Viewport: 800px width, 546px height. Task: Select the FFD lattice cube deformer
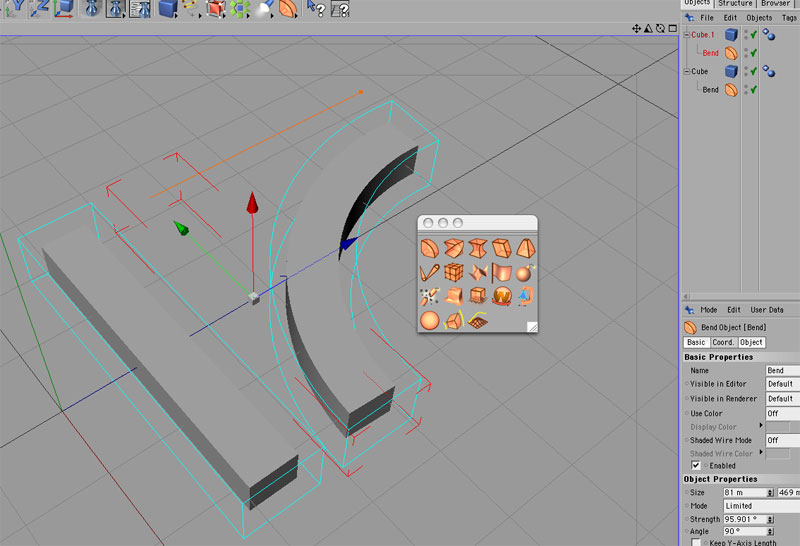click(x=454, y=272)
